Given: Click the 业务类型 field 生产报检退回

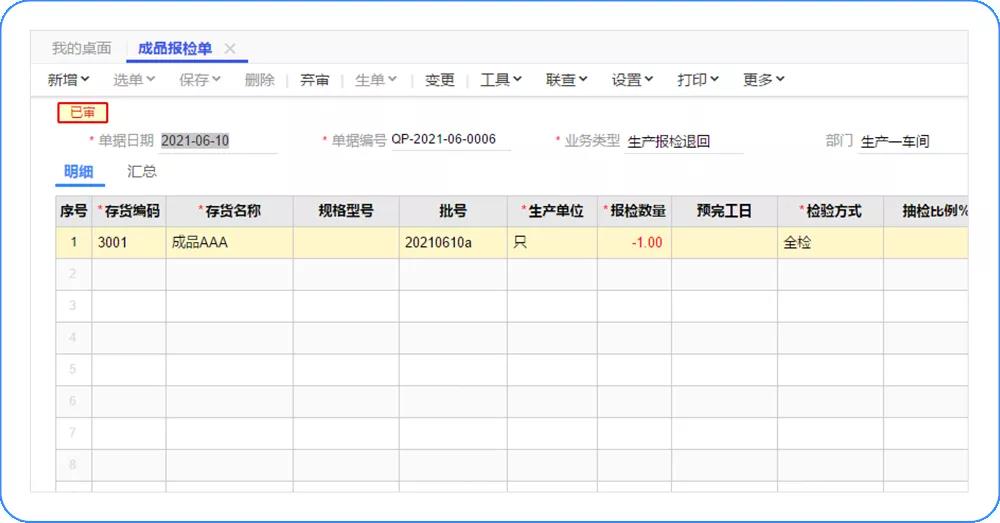Looking at the screenshot, I should (x=684, y=141).
